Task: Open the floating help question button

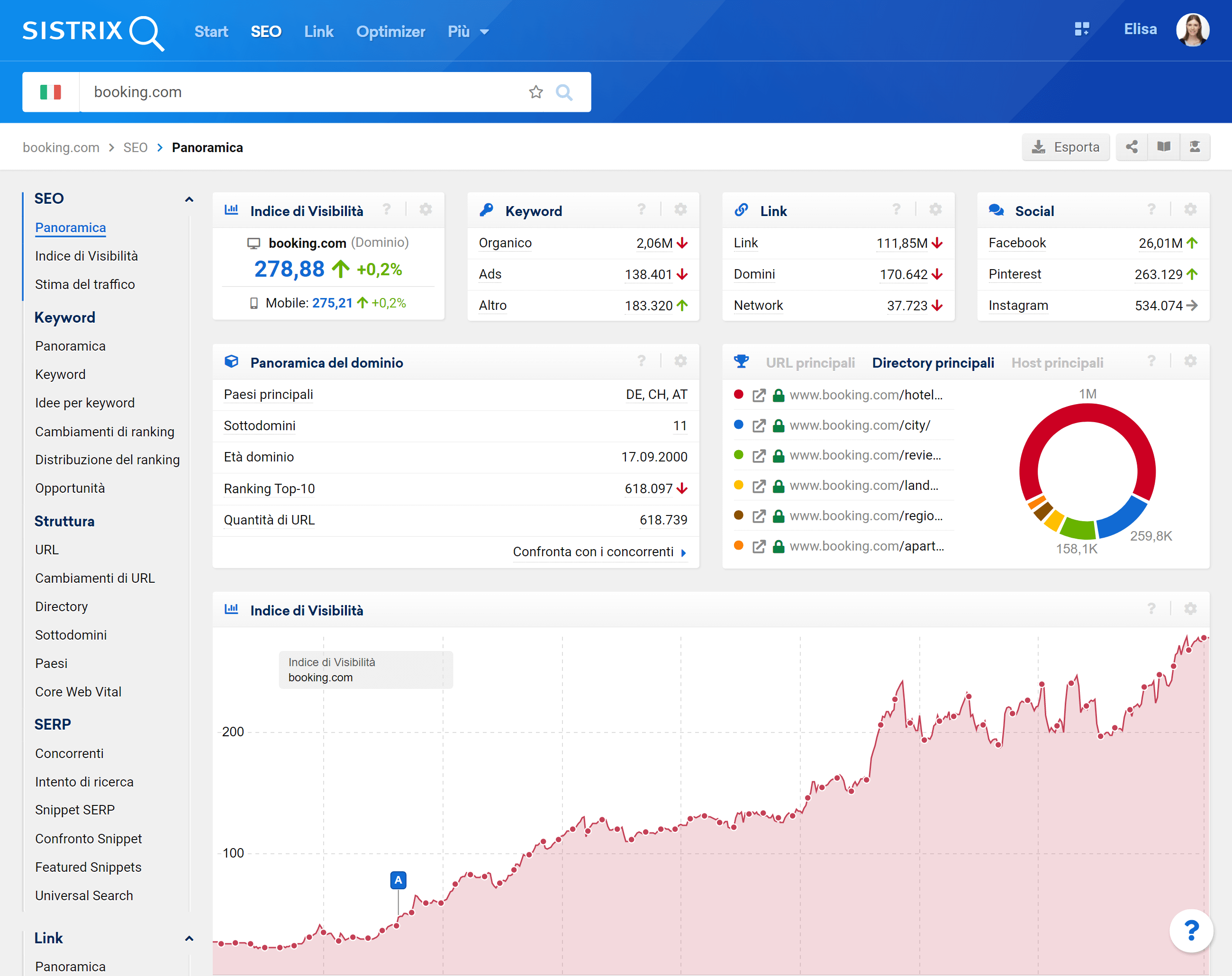Action: [x=1191, y=931]
